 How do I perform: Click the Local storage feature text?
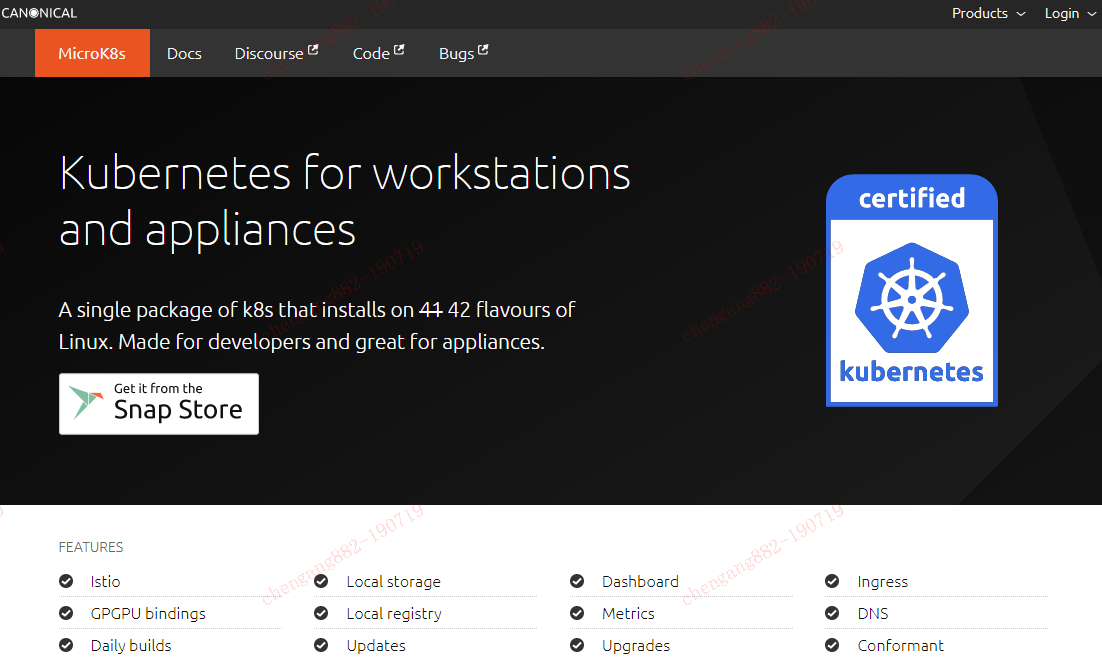point(394,582)
